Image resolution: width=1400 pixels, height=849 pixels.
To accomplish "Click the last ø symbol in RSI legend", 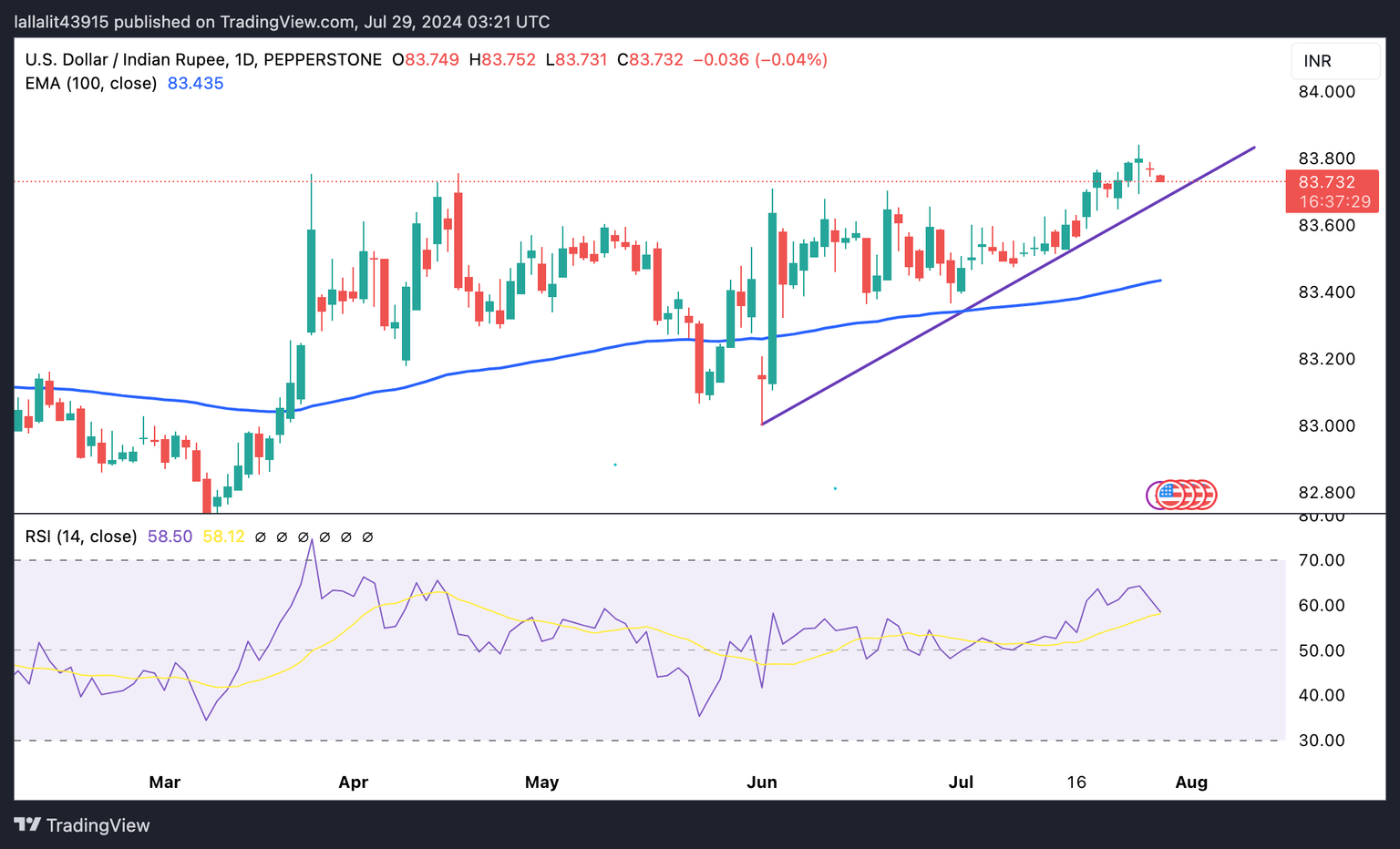I will click(x=367, y=537).
